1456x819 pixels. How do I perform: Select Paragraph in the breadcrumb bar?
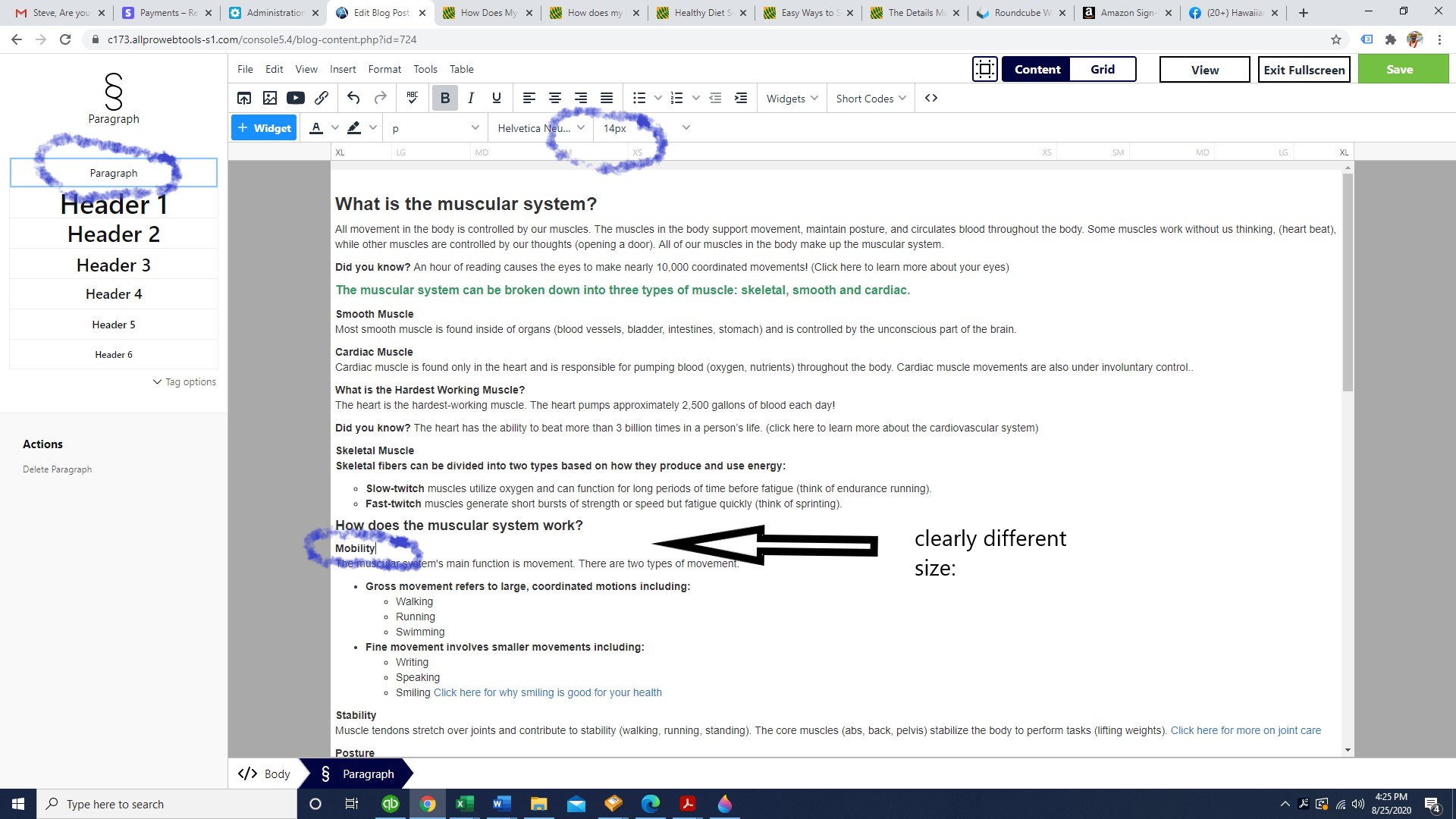(x=358, y=773)
